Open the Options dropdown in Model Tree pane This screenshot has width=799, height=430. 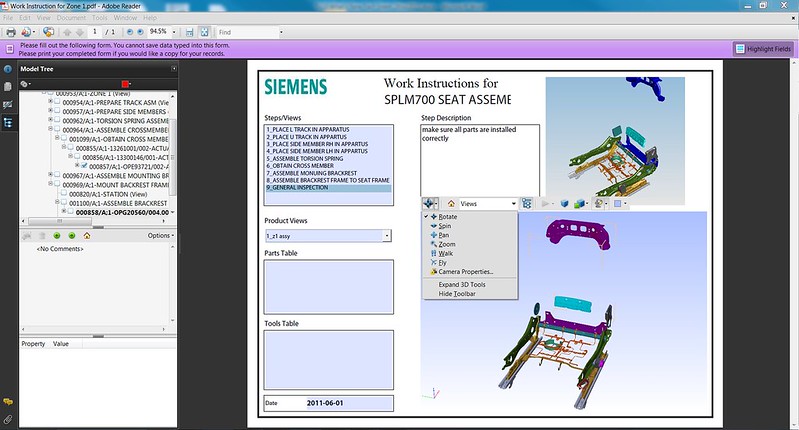point(161,235)
